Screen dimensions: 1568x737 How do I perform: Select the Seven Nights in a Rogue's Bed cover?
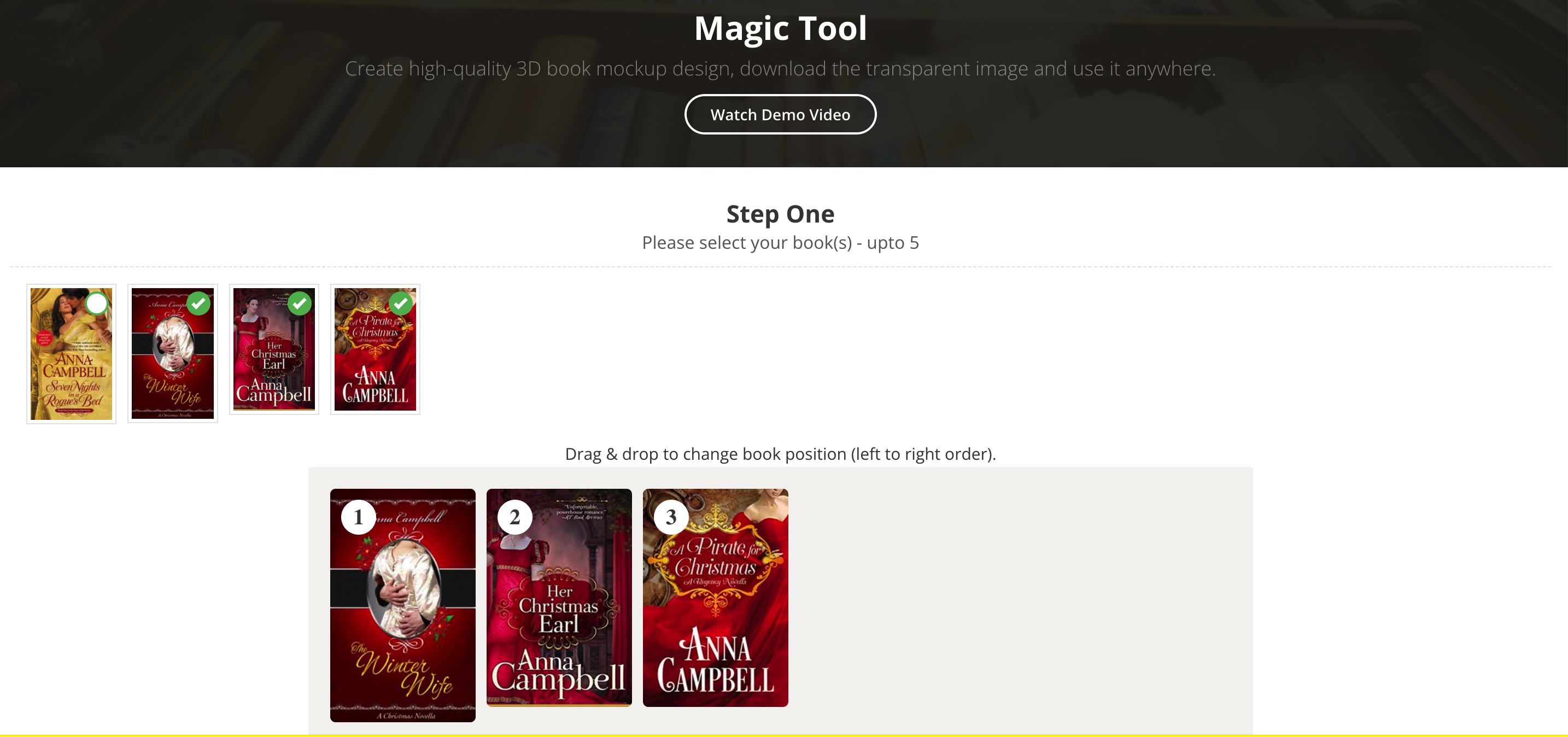point(71,354)
